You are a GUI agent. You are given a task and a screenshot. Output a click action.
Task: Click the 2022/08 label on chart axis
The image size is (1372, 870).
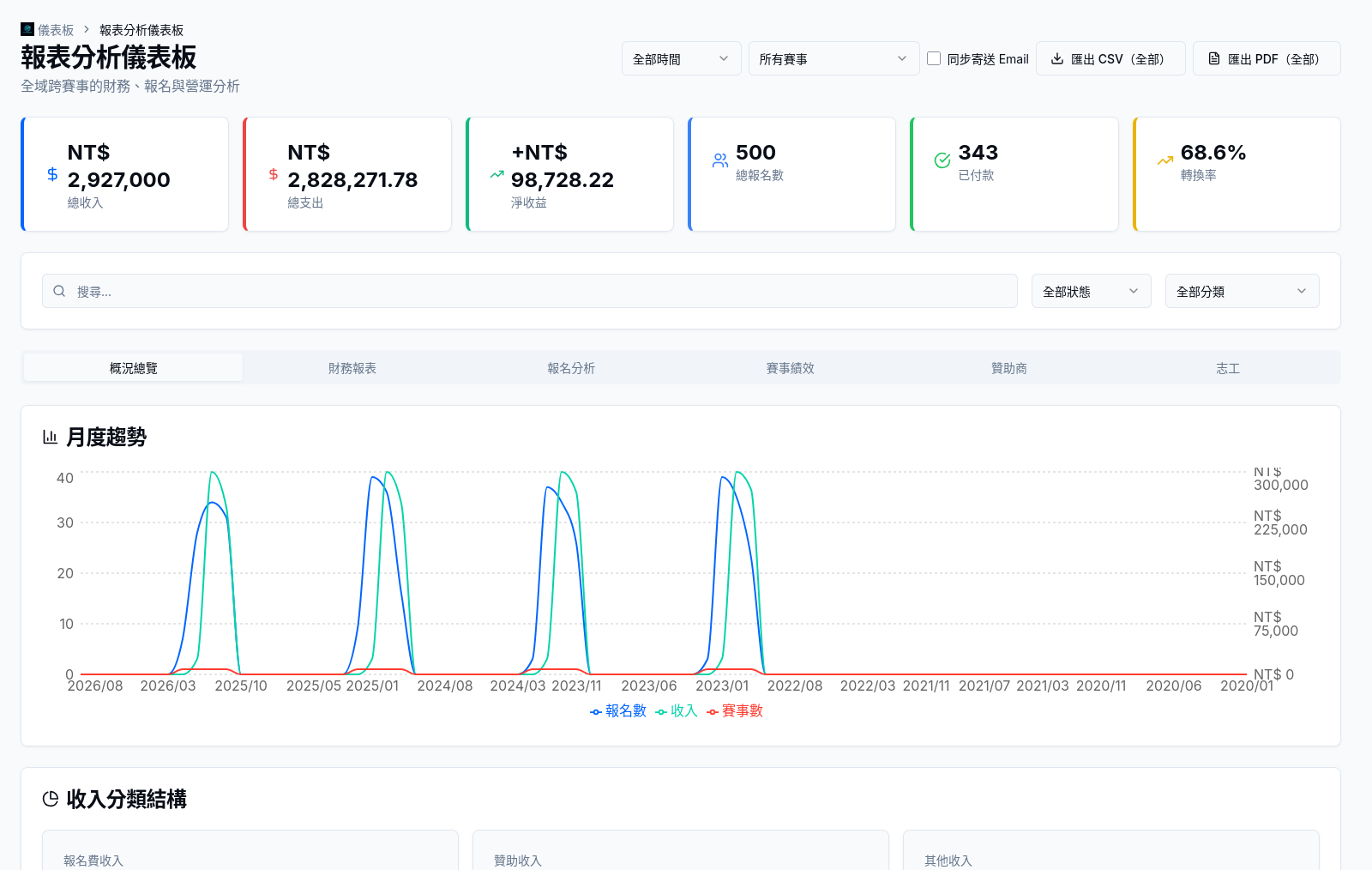pyautogui.click(x=795, y=686)
